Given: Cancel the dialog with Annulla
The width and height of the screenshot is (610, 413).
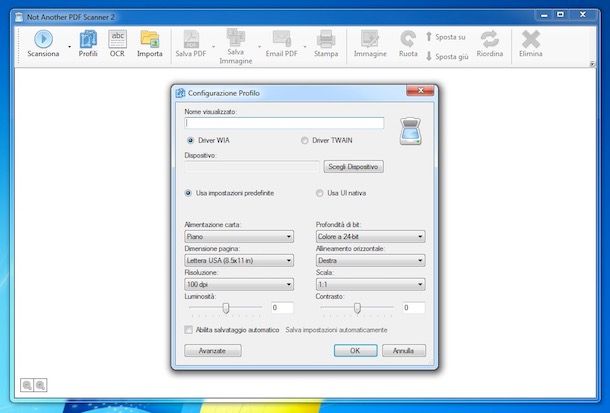Looking at the screenshot, I should [403, 351].
